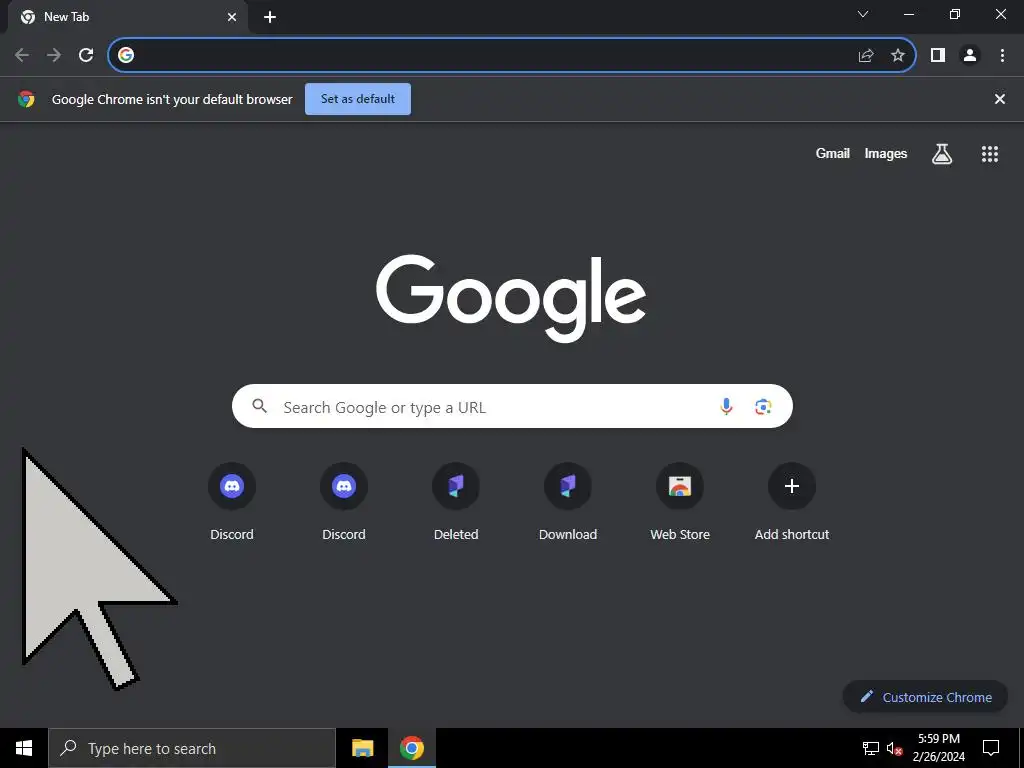Image resolution: width=1024 pixels, height=768 pixels.
Task: Click the Windows taskbar search field
Action: [x=192, y=748]
